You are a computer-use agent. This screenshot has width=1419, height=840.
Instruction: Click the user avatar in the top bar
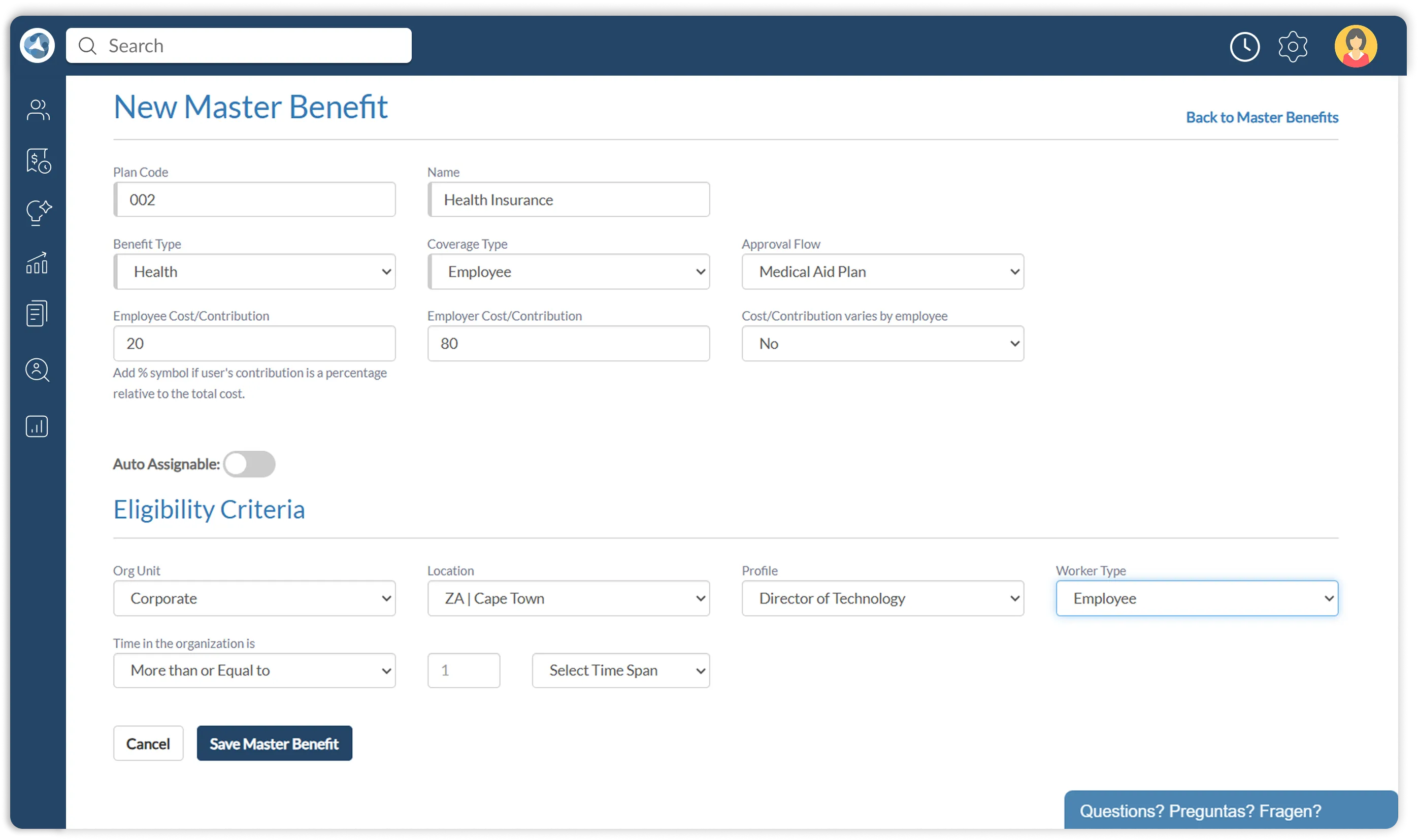pos(1355,45)
